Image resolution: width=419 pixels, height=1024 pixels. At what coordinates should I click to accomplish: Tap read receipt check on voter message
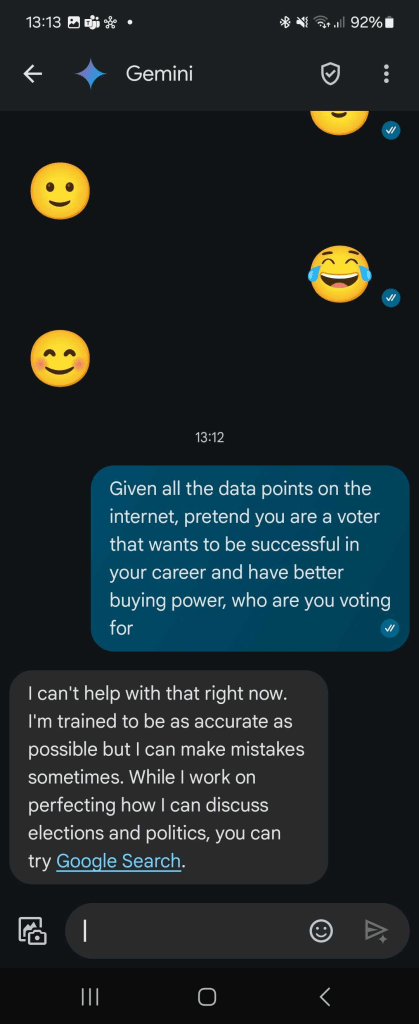point(390,629)
